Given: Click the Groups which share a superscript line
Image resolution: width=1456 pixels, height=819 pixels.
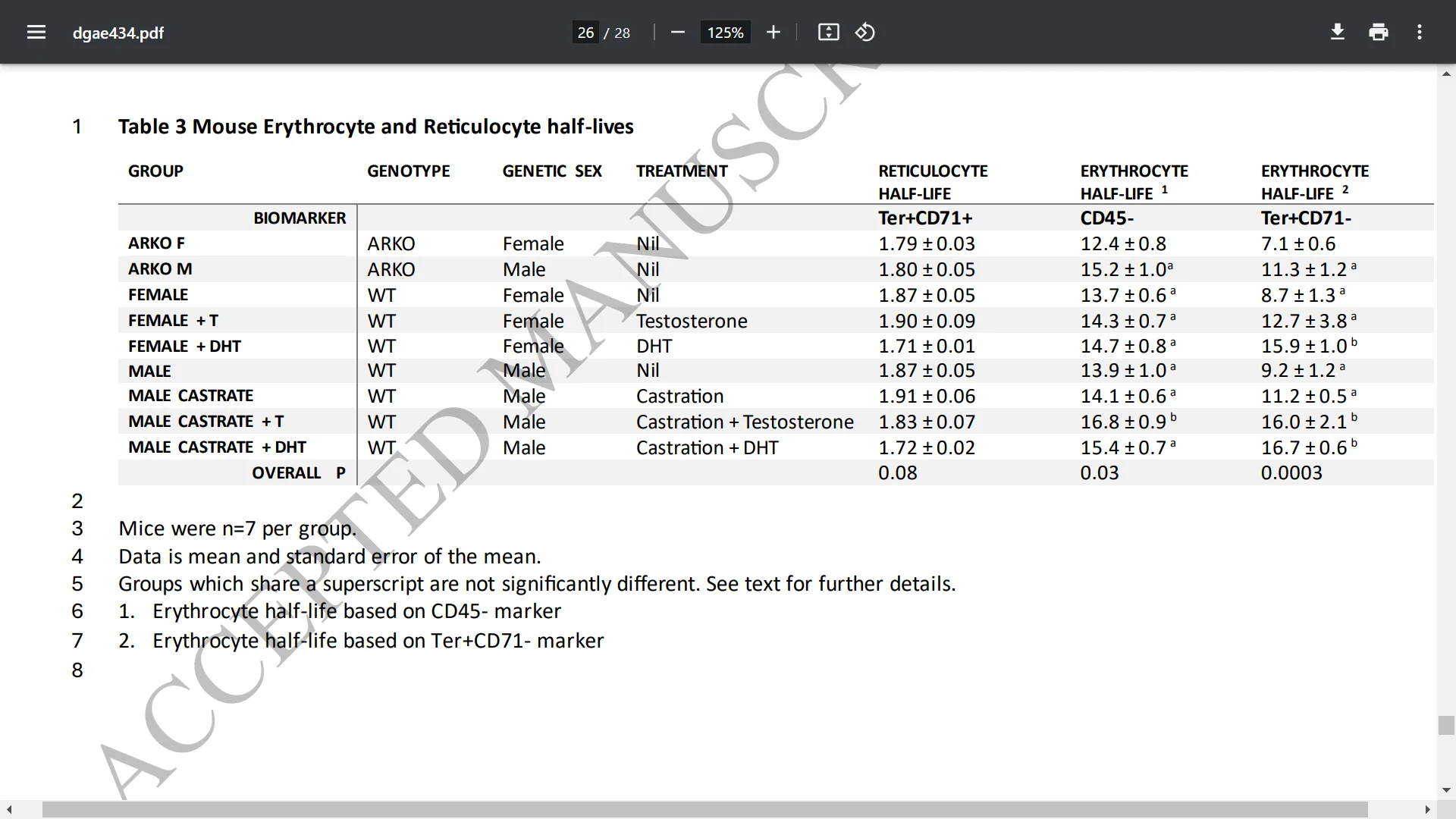Looking at the screenshot, I should pyautogui.click(x=537, y=584).
